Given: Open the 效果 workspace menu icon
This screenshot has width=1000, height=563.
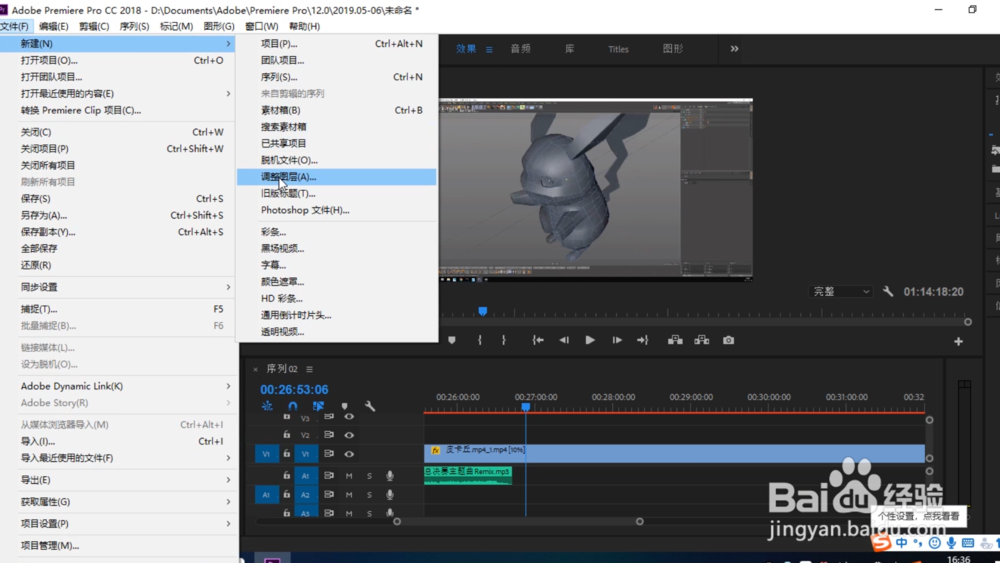Looking at the screenshot, I should tap(489, 50).
